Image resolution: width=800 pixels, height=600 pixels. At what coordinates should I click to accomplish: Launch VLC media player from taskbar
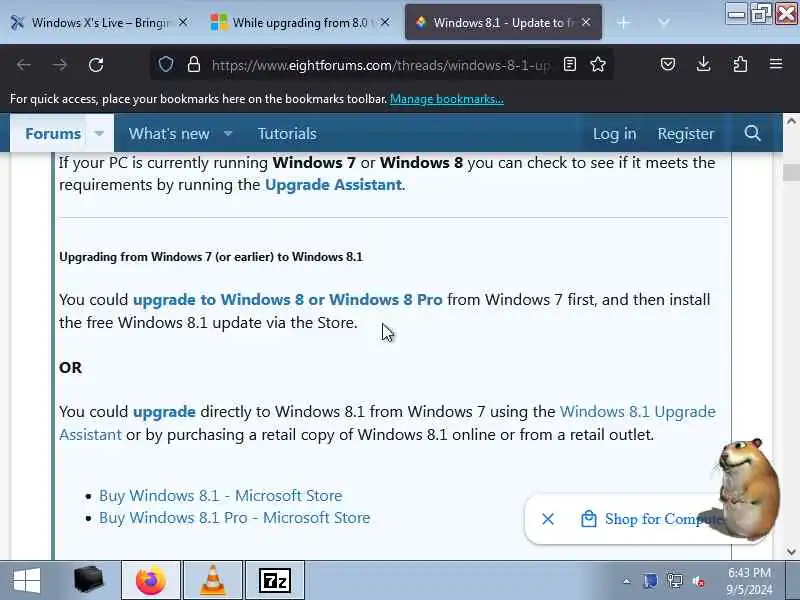(213, 580)
